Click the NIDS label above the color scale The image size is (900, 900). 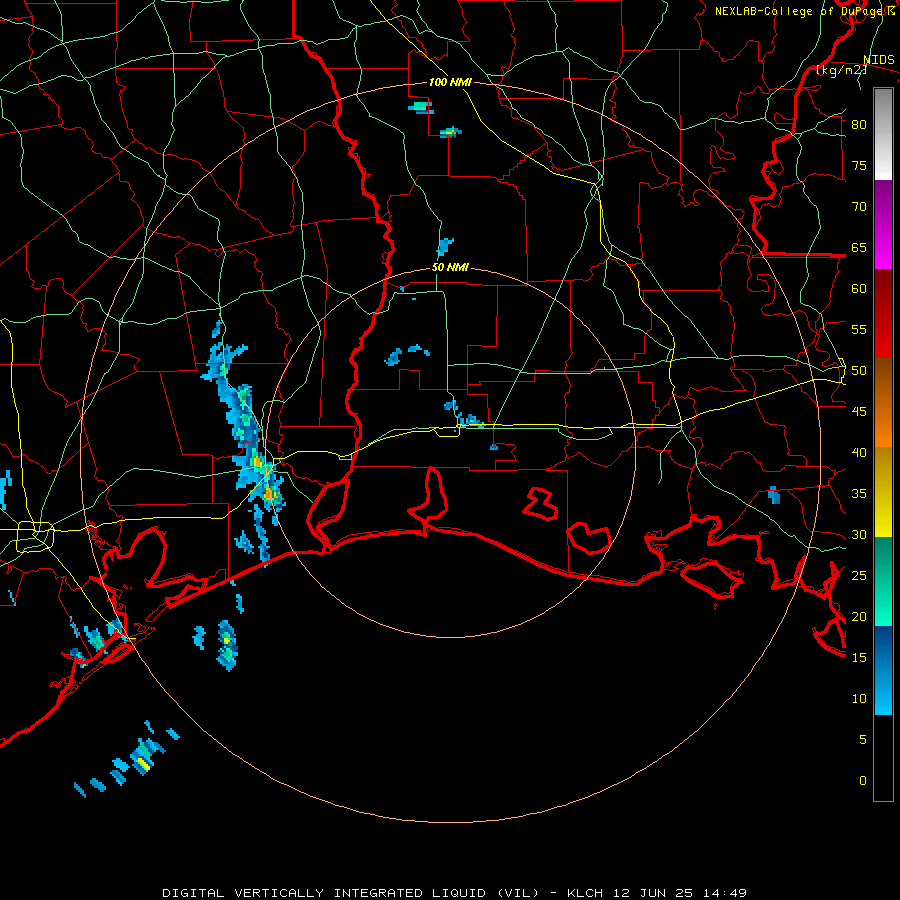879,60
